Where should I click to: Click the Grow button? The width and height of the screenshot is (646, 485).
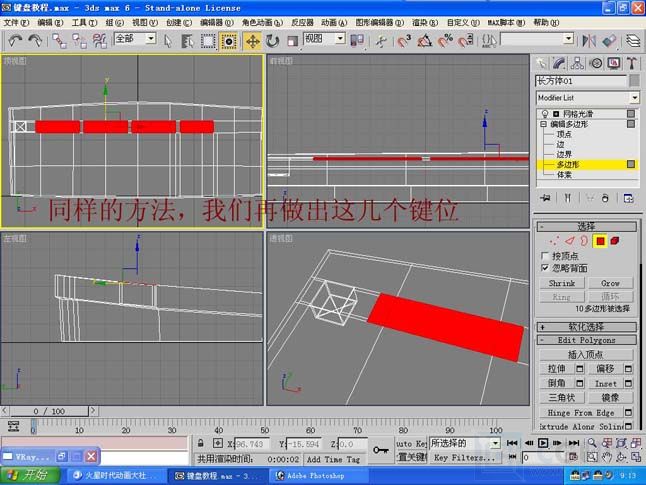pos(611,283)
